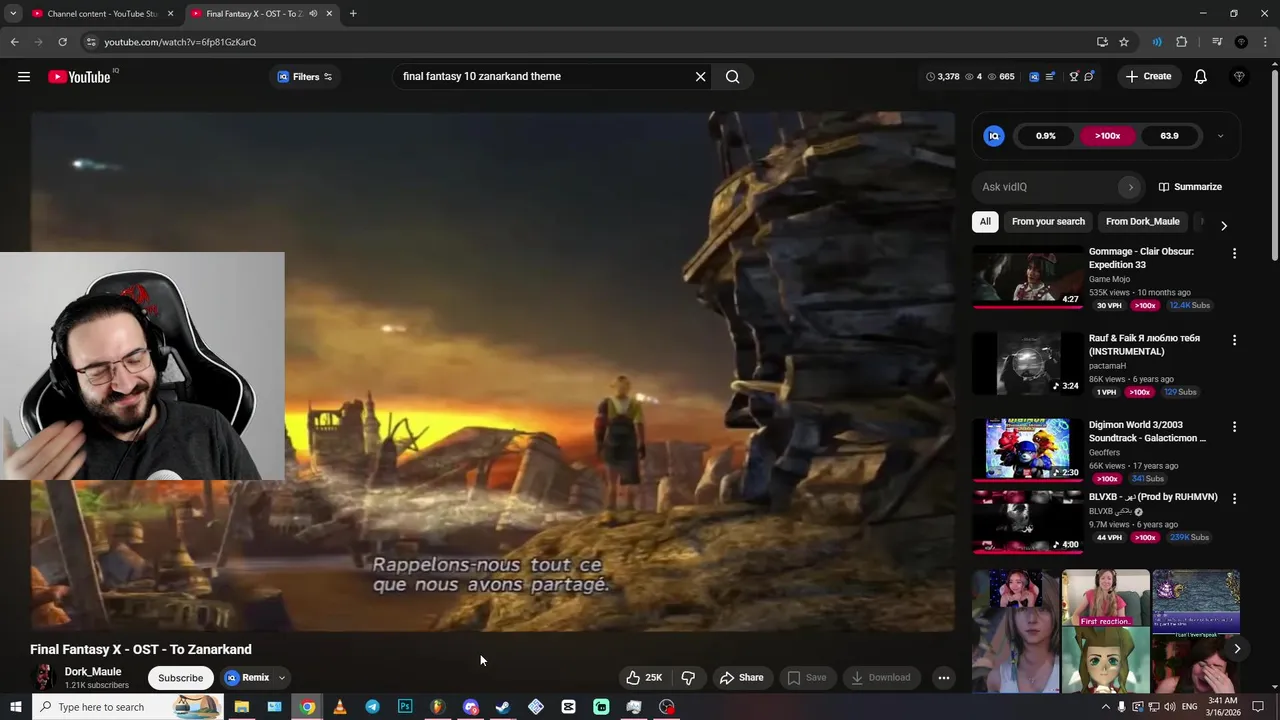
Task: Click the Download button
Action: pyautogui.click(x=881, y=678)
